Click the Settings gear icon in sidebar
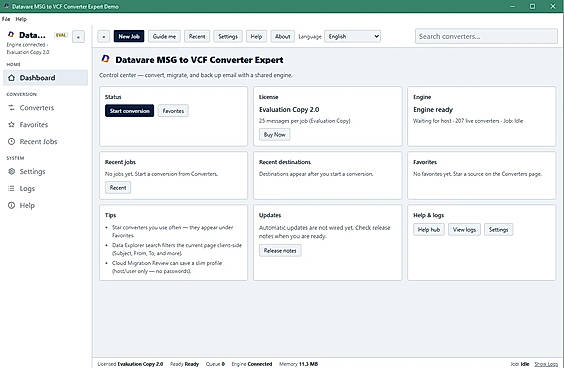The image size is (564, 368). [x=12, y=171]
